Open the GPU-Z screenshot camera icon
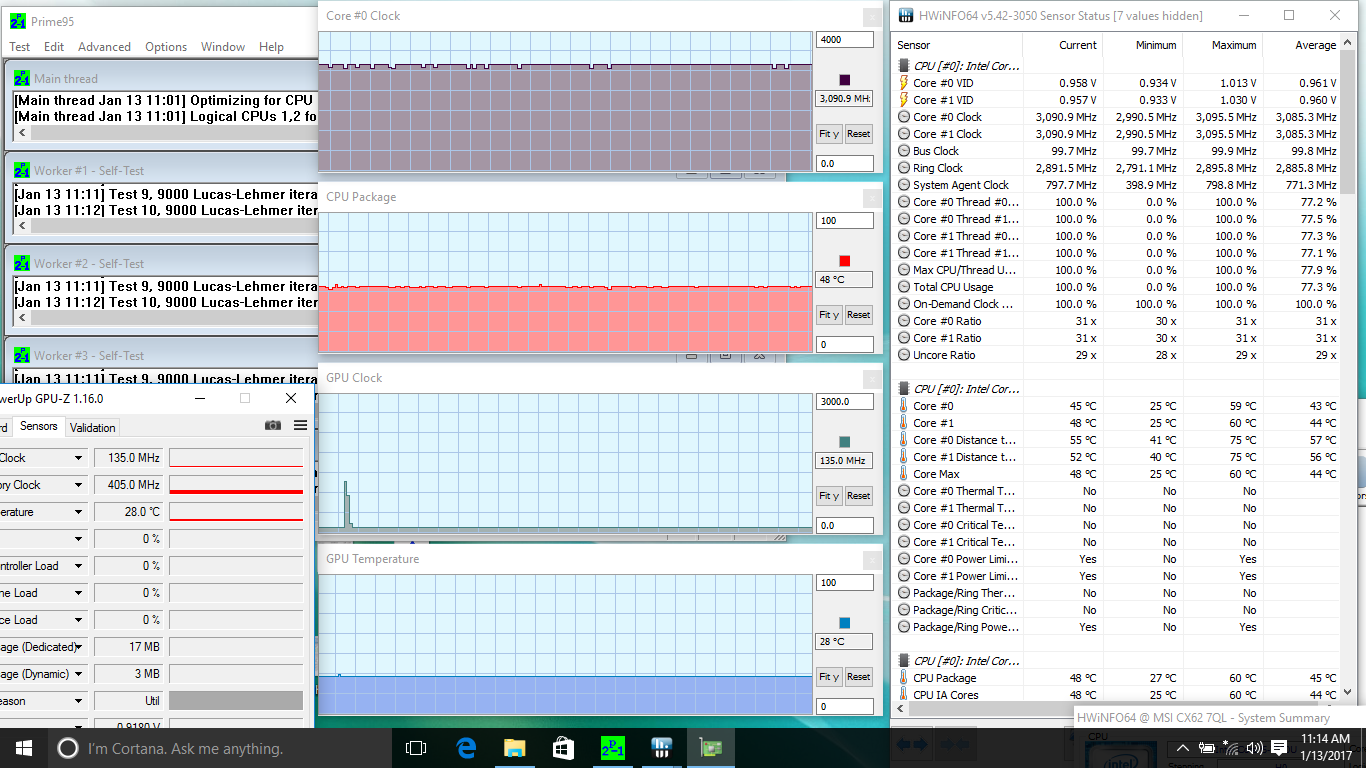Screen dimensions: 1366x768 pos(273,426)
